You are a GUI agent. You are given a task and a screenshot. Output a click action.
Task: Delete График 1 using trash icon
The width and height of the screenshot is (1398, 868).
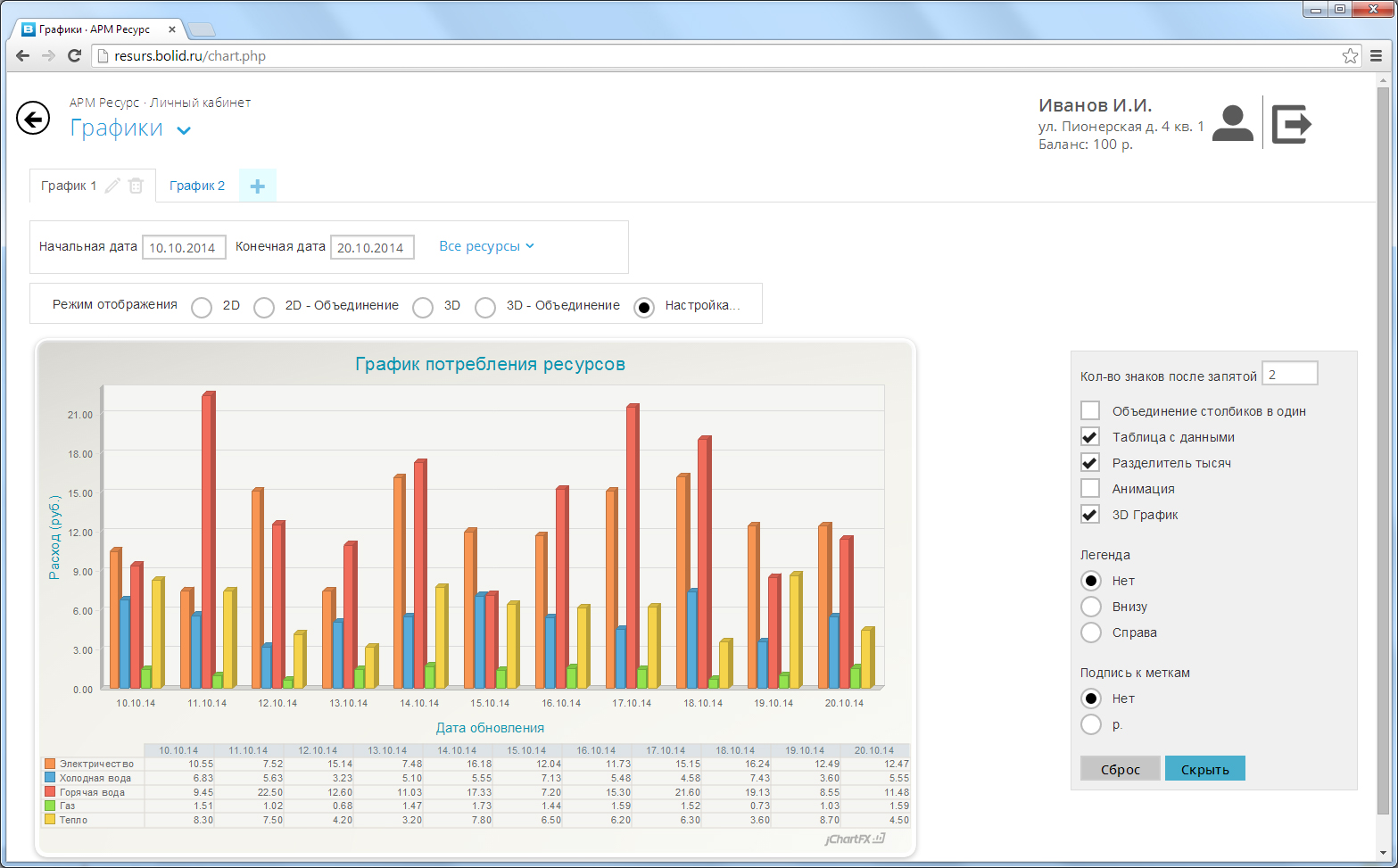(136, 186)
